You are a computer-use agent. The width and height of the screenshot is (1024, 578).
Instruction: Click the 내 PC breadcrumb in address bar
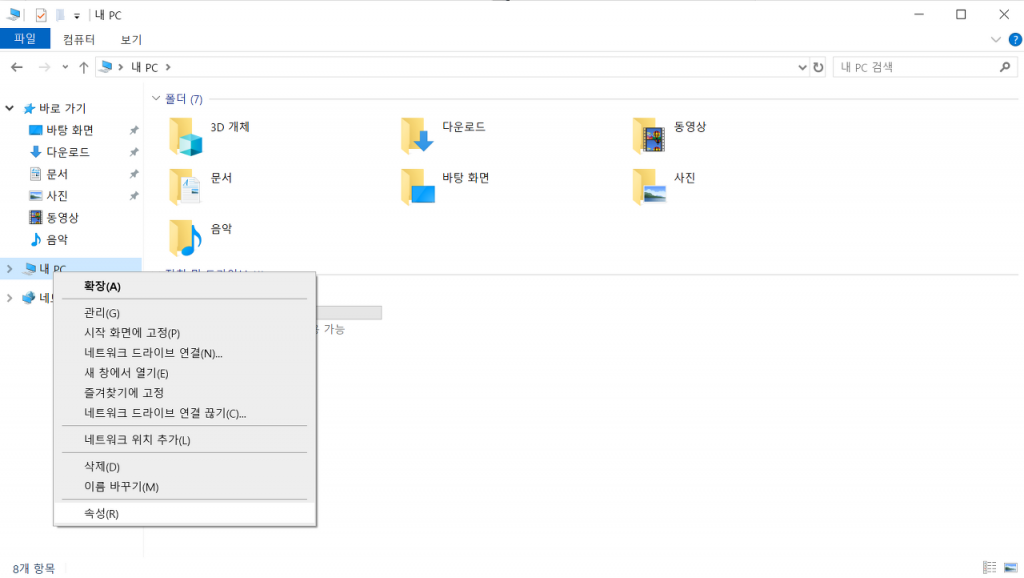[x=144, y=67]
